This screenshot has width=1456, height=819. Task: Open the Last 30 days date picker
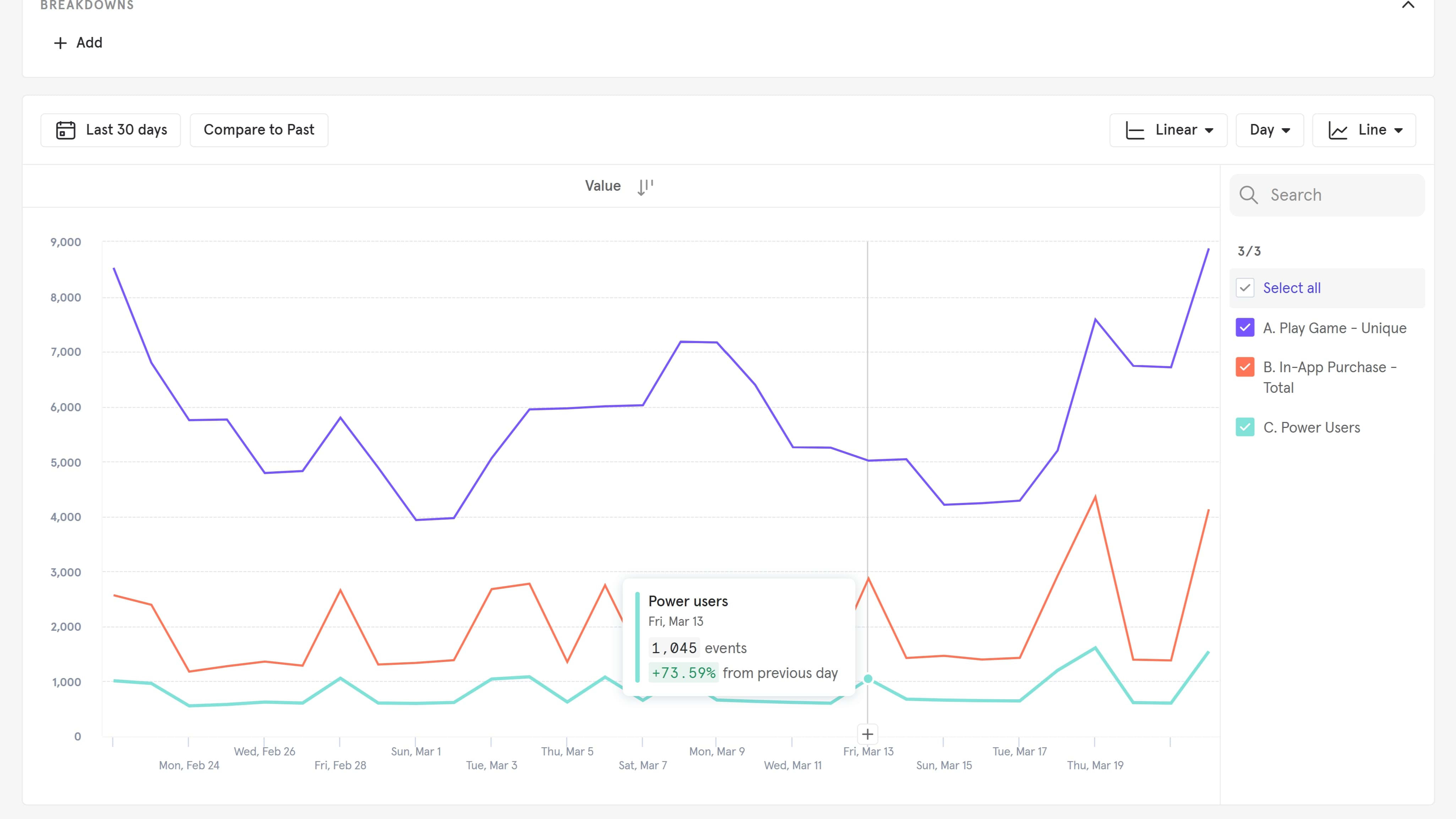pyautogui.click(x=111, y=130)
